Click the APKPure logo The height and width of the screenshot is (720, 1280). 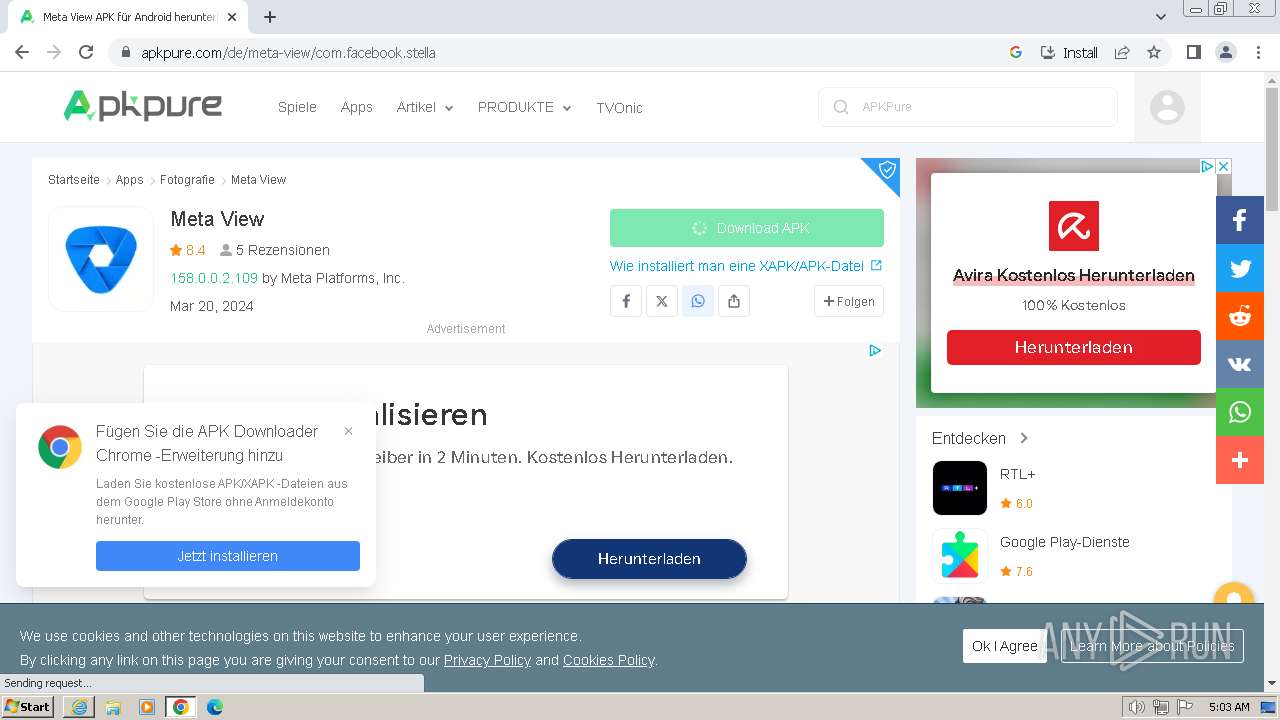pos(143,106)
